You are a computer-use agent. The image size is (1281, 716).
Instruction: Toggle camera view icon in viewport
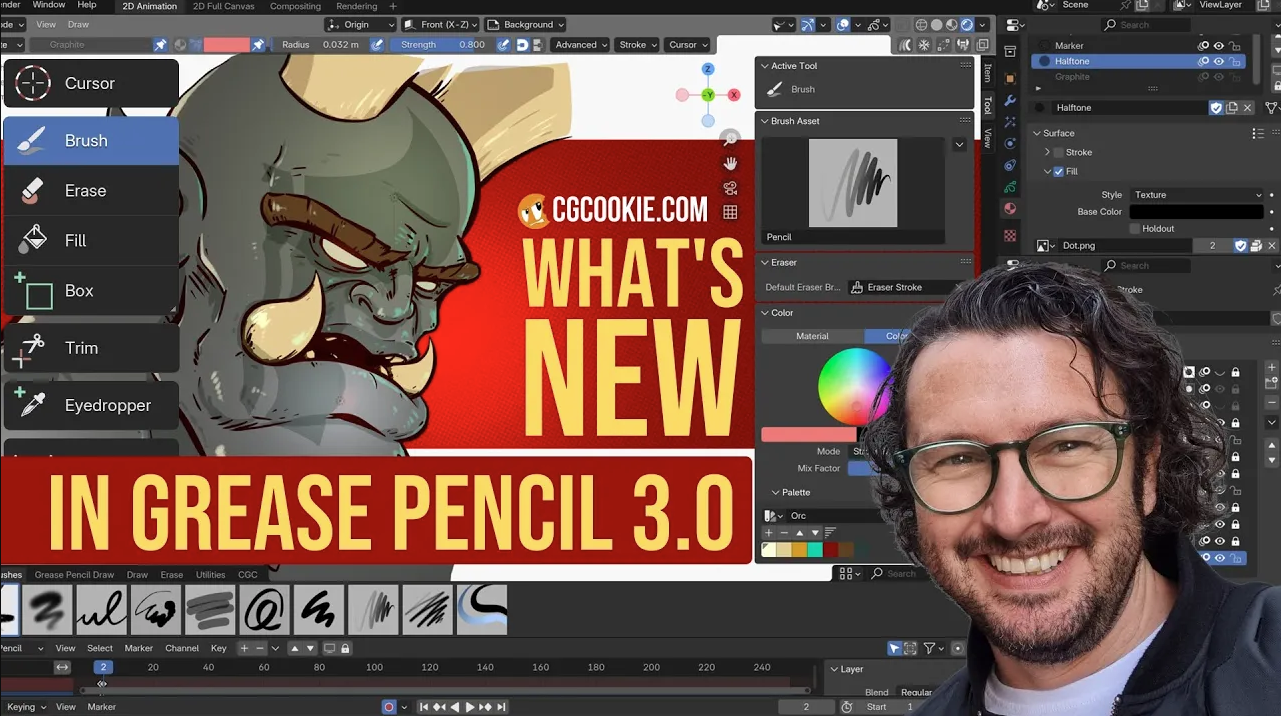pyautogui.click(x=731, y=188)
